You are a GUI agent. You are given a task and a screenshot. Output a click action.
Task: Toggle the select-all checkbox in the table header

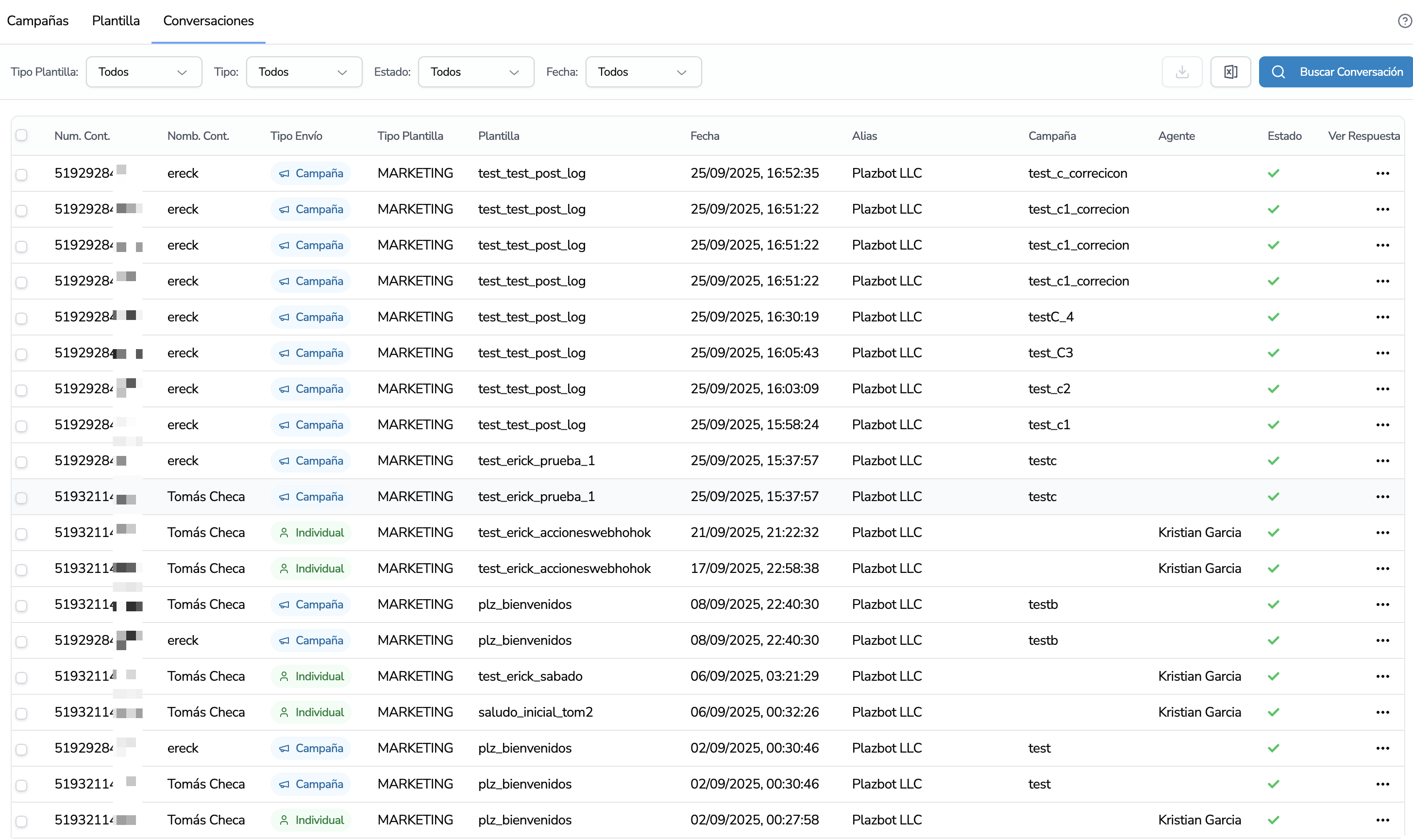[21, 134]
